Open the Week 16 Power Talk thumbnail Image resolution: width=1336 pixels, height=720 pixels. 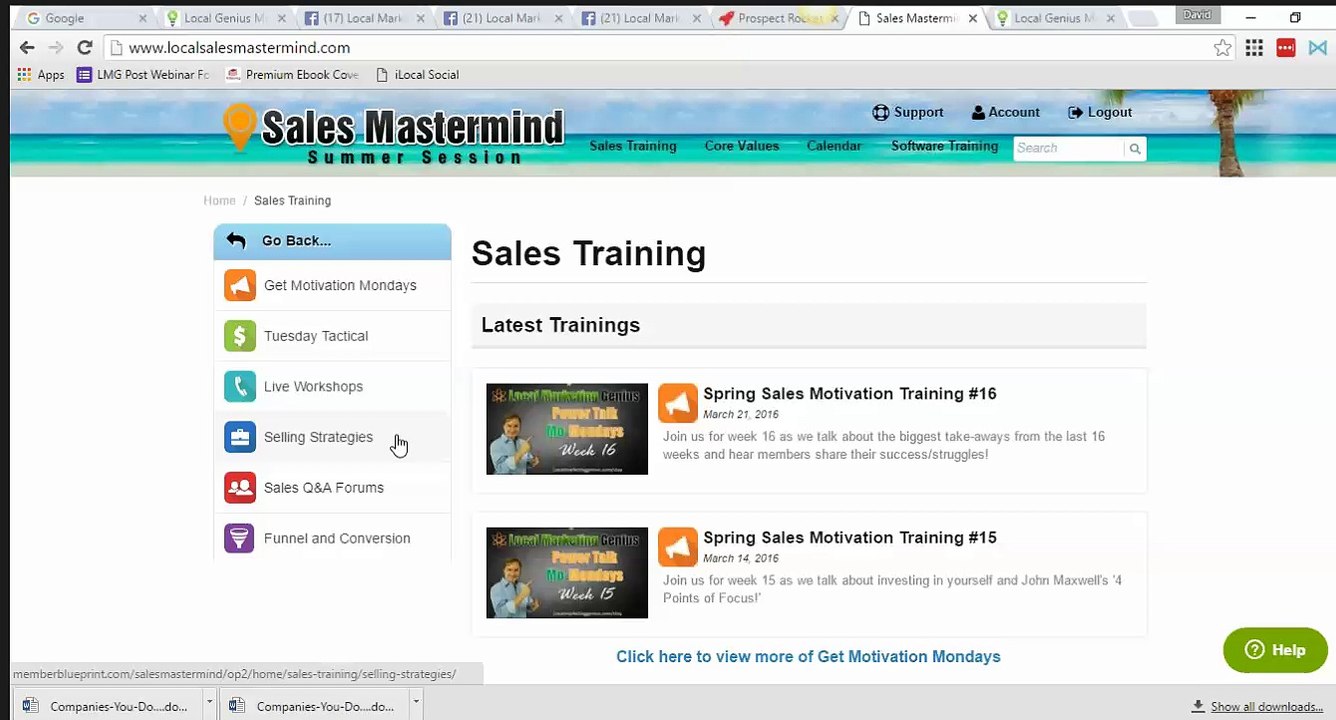[x=567, y=429]
